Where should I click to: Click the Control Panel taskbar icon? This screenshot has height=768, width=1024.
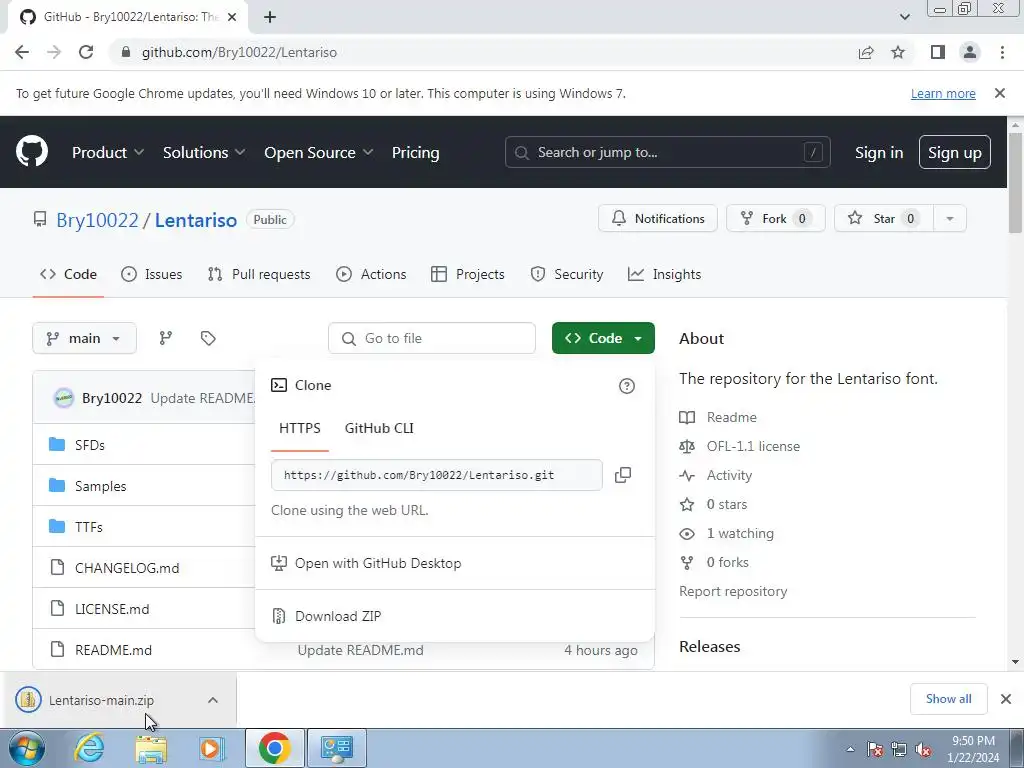click(337, 748)
